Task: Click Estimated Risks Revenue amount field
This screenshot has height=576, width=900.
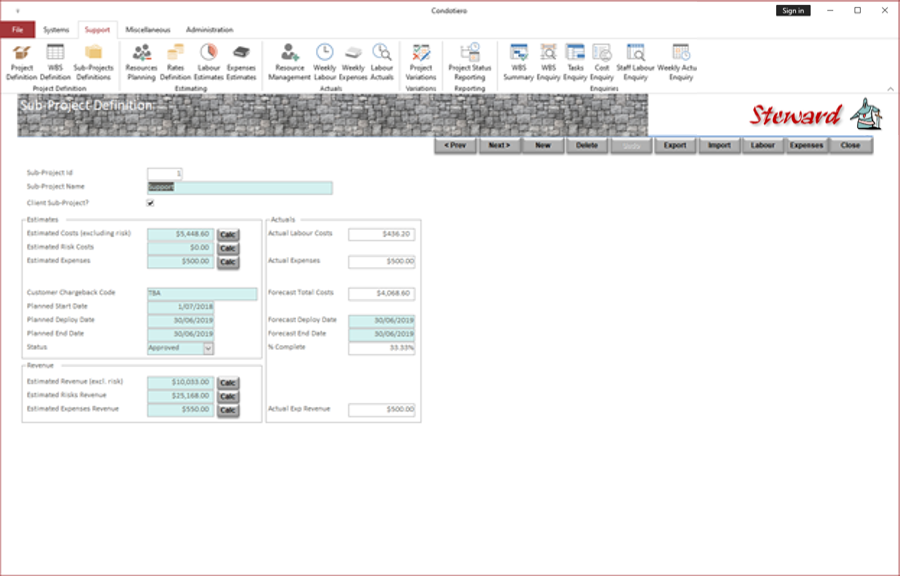Action: pos(181,396)
